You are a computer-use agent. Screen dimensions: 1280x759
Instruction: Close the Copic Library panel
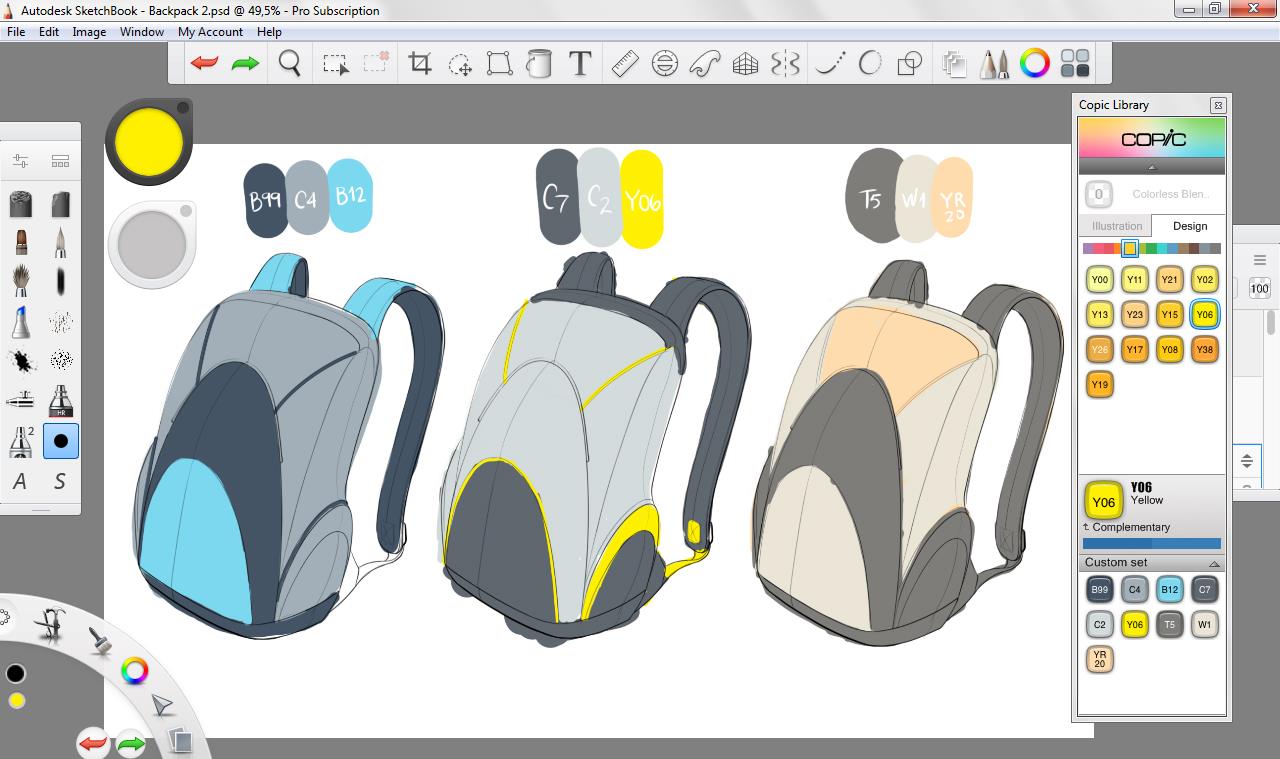(1217, 105)
